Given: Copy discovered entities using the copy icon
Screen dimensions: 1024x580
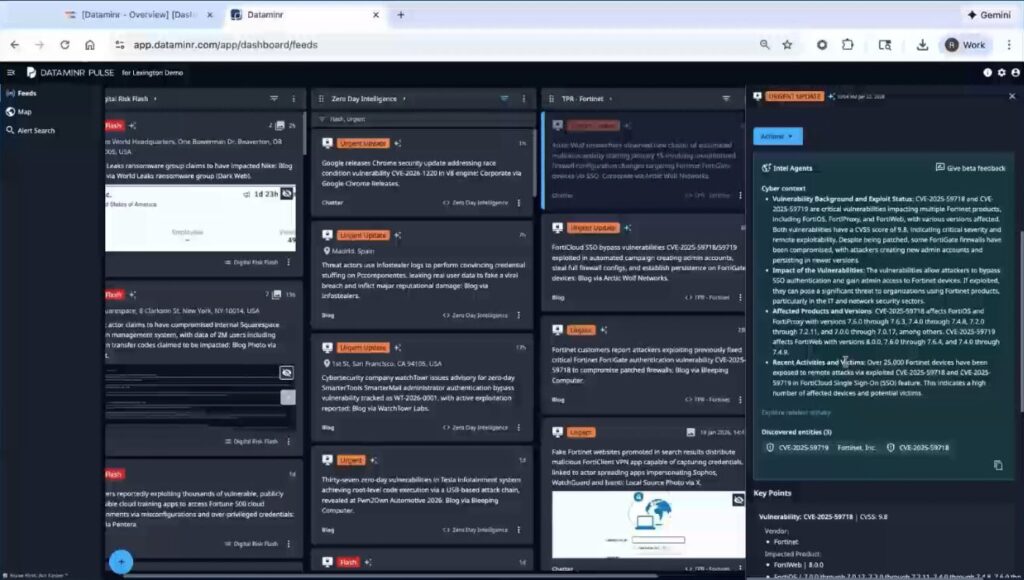Looking at the screenshot, I should pos(997,464).
